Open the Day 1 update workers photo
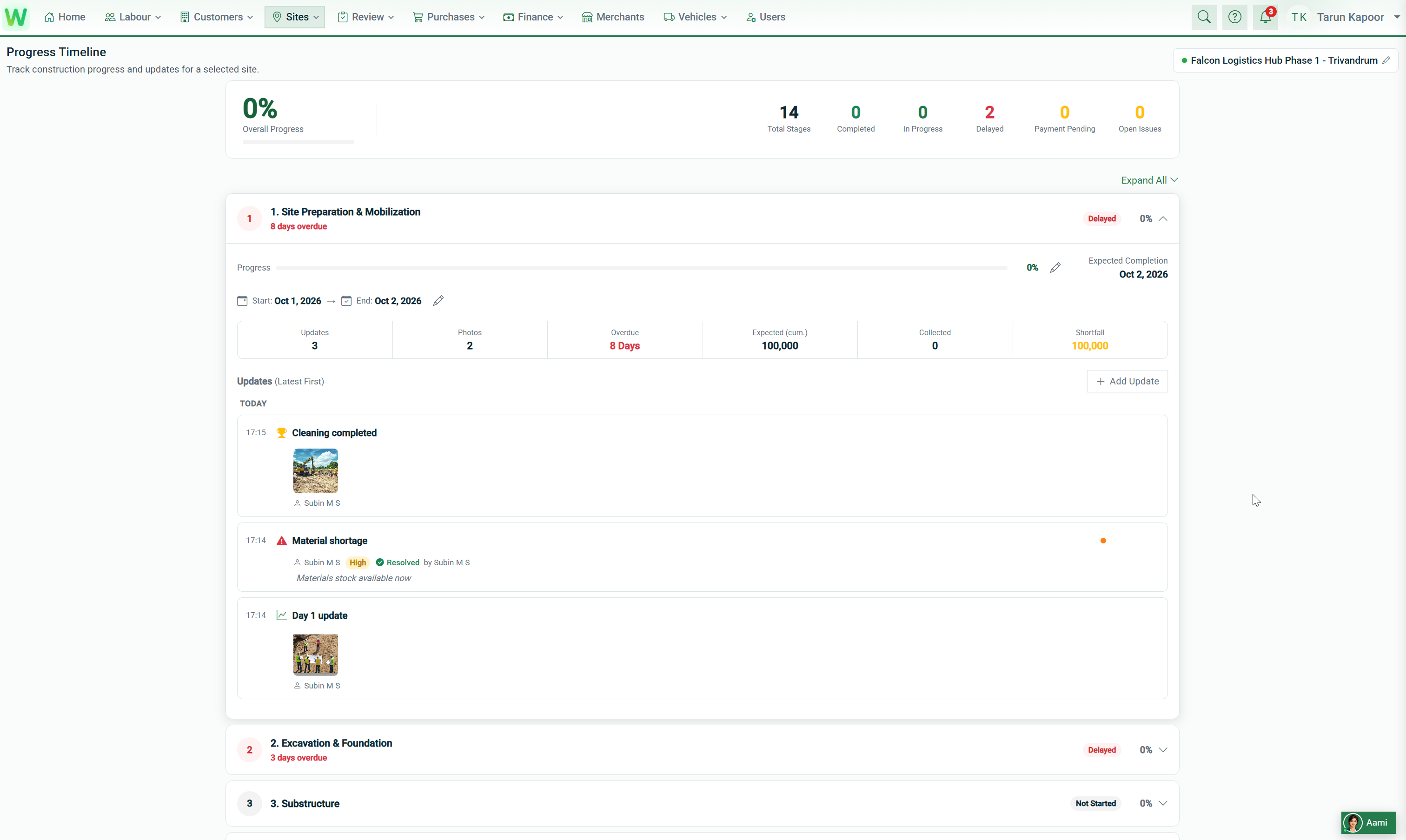This screenshot has width=1406, height=840. [x=315, y=655]
